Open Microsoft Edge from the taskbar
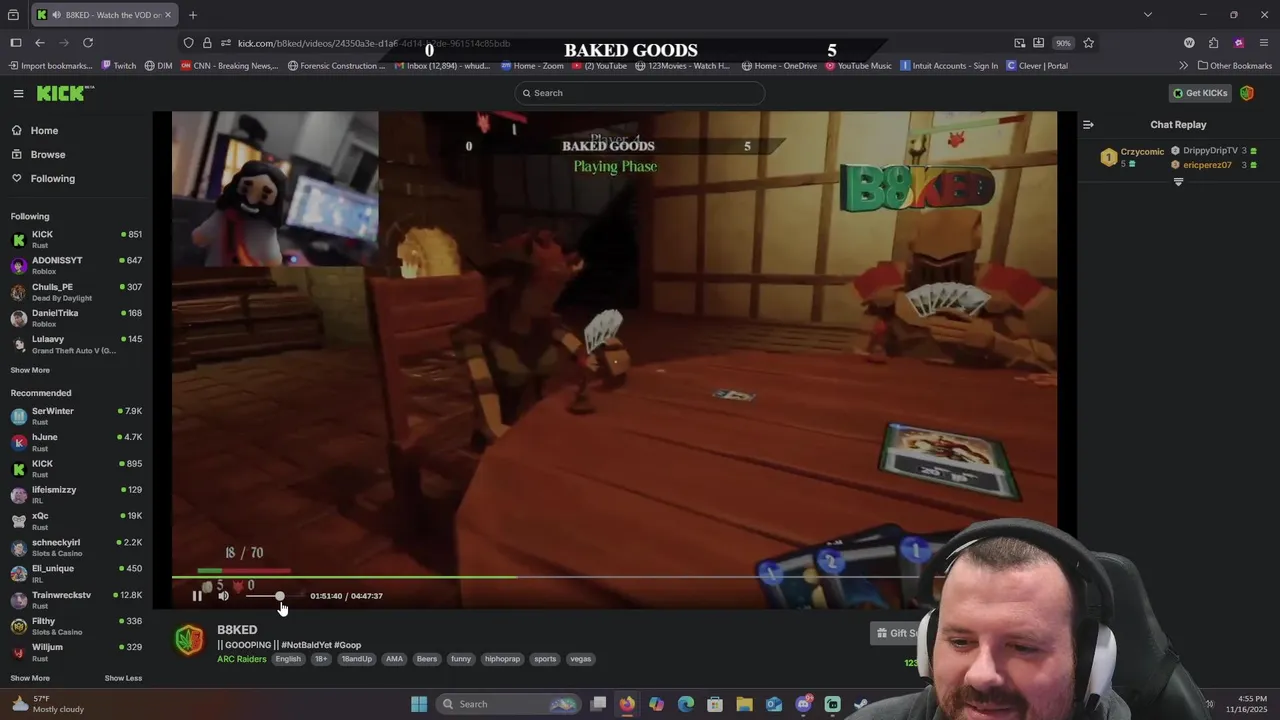This screenshot has width=1280, height=720. tap(686, 704)
